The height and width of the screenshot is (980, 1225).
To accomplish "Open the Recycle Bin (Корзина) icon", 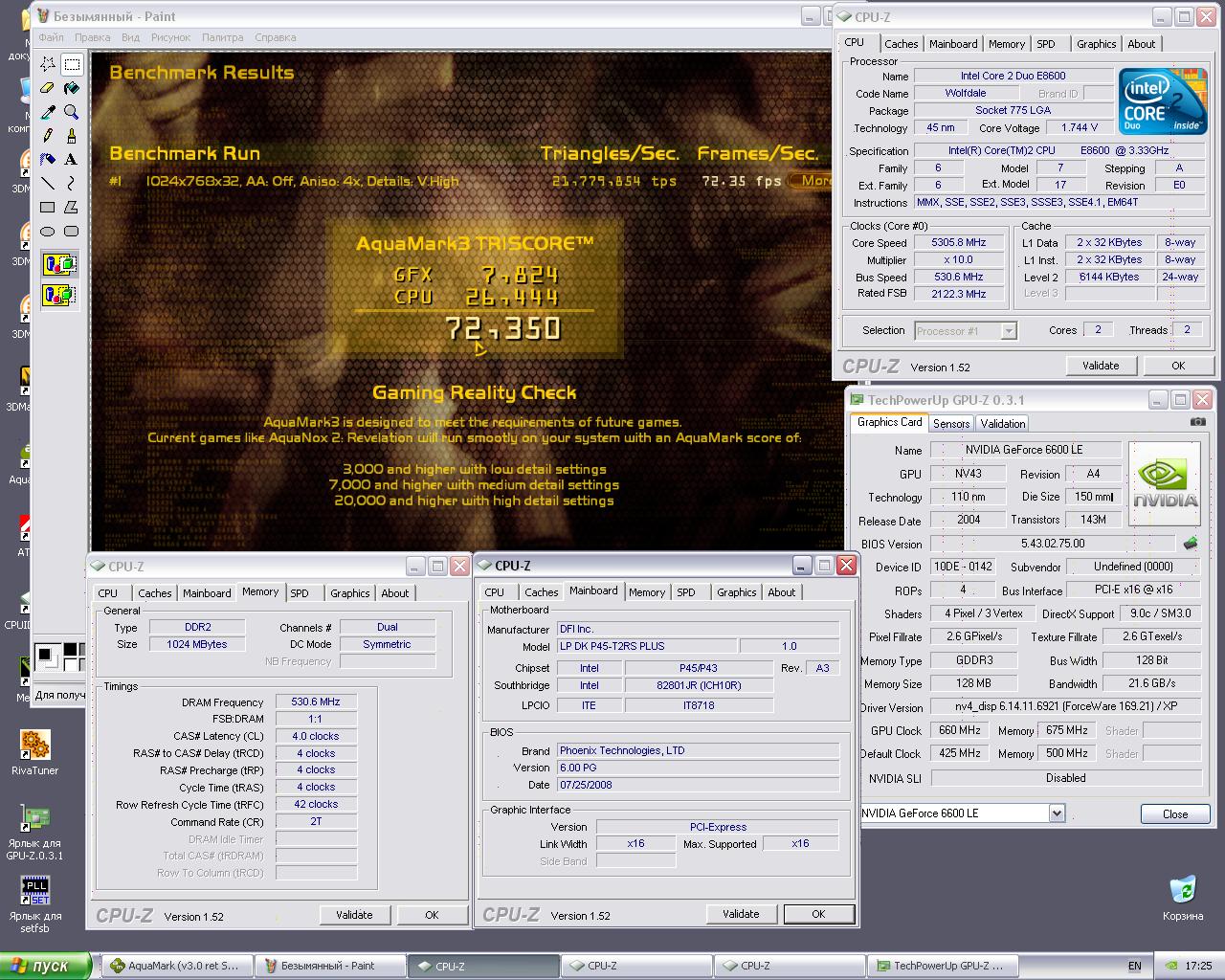I will pyautogui.click(x=1183, y=898).
